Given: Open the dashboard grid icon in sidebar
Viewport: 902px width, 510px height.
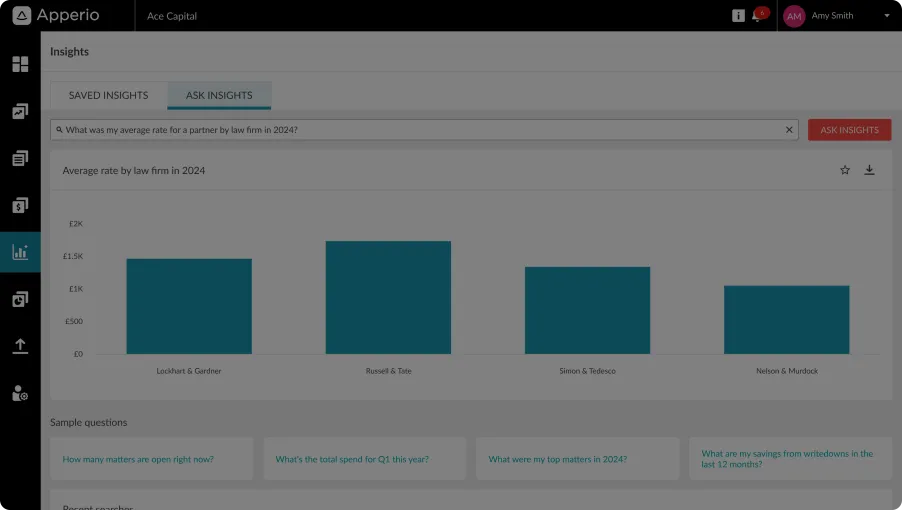Looking at the screenshot, I should (x=20, y=64).
